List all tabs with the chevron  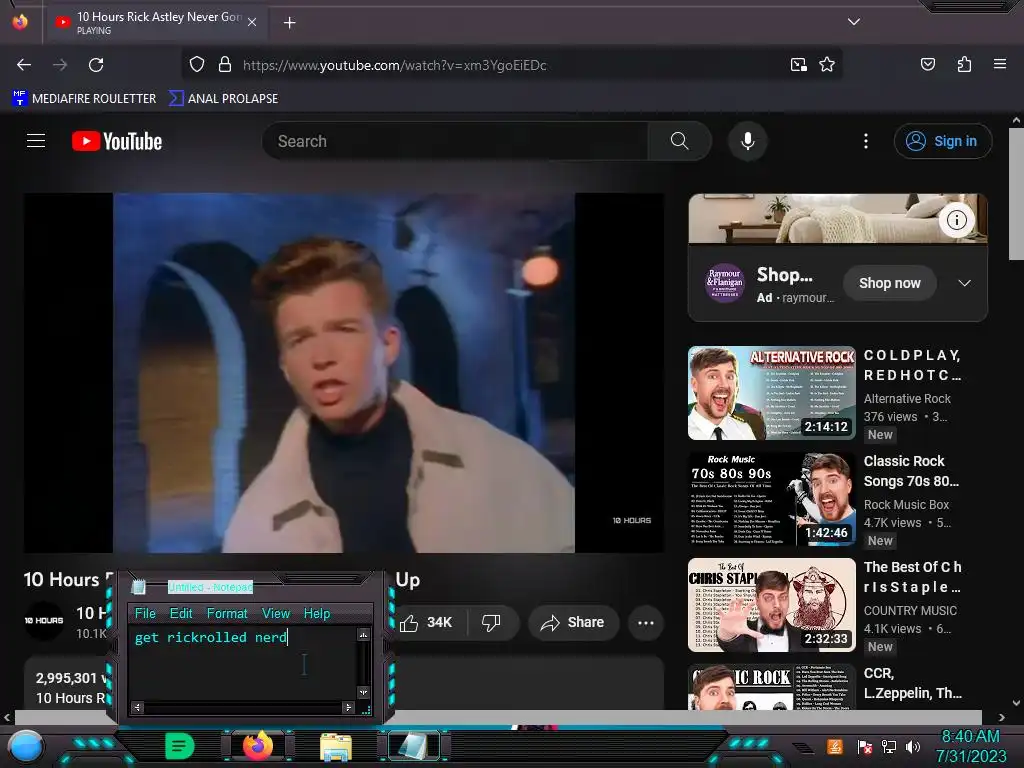tap(854, 22)
